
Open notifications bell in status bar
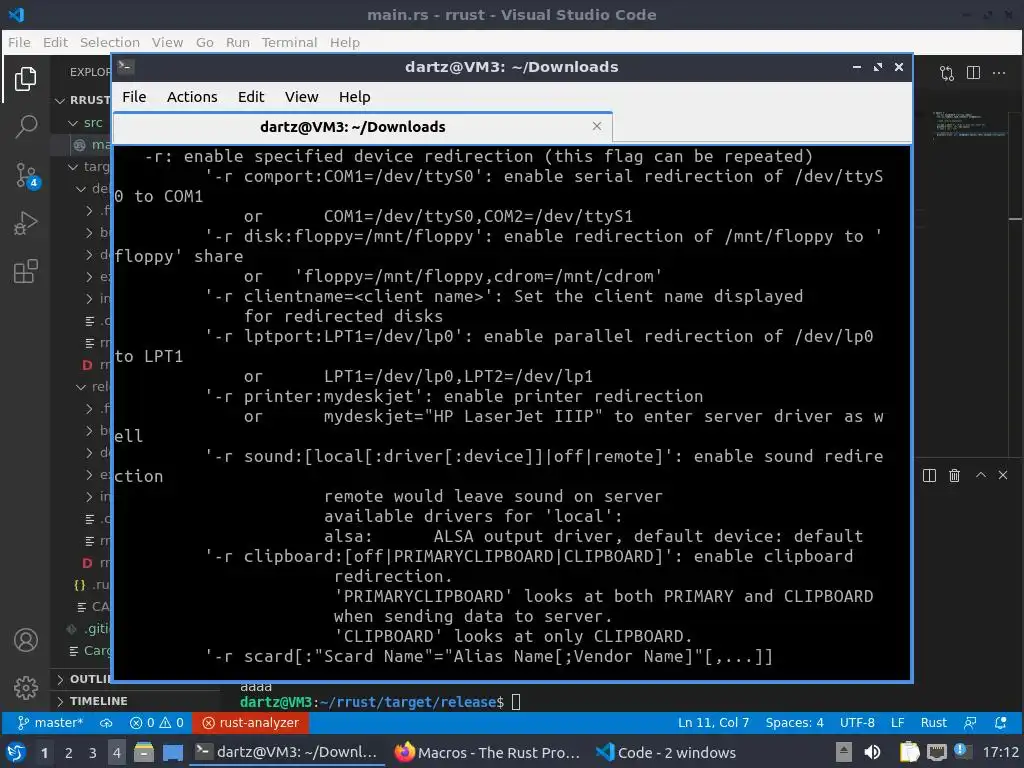tap(1000, 722)
